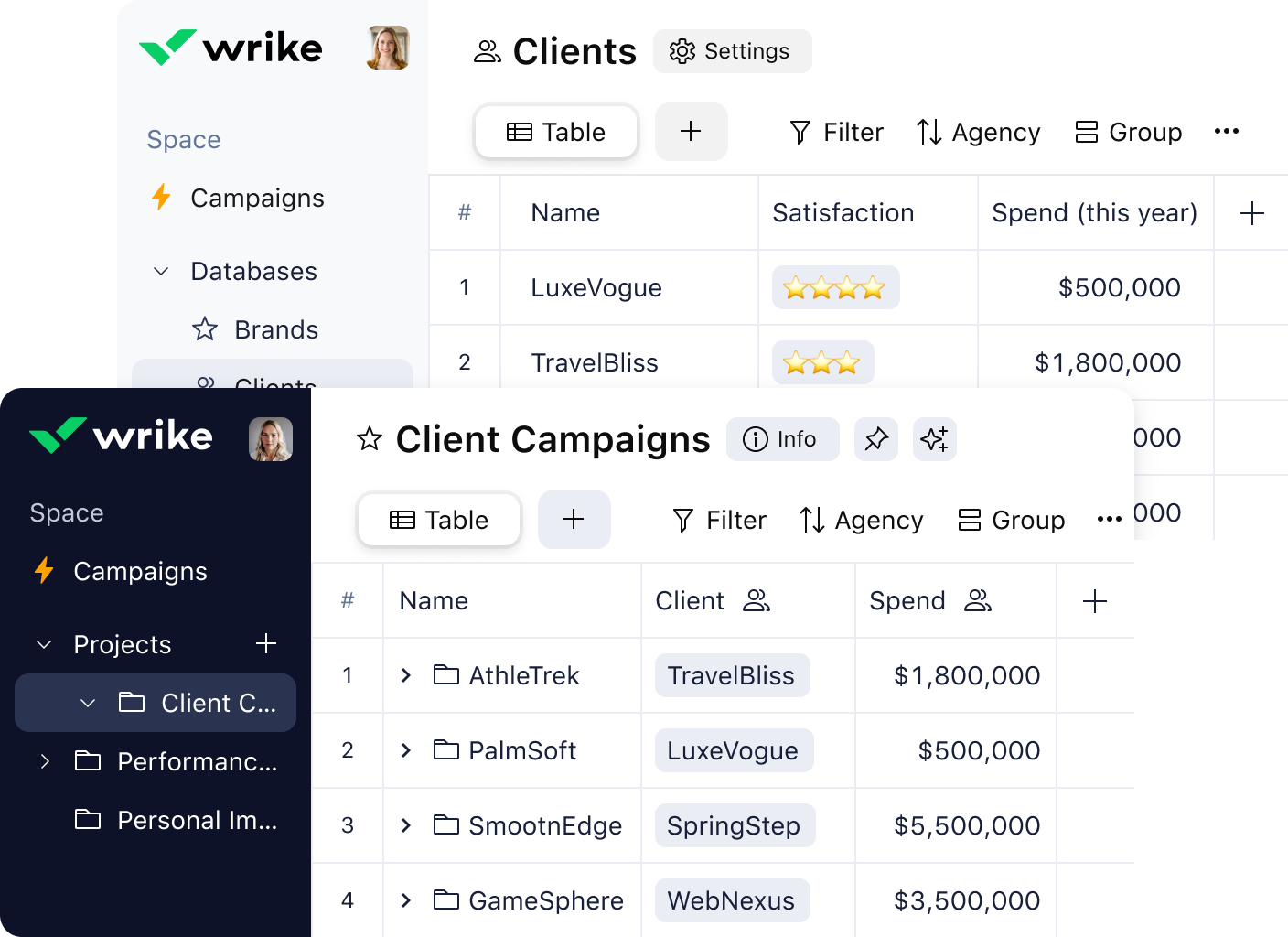The image size is (1288, 937).
Task: Collapse the Projects section in the dark sidebar
Action: point(44,645)
